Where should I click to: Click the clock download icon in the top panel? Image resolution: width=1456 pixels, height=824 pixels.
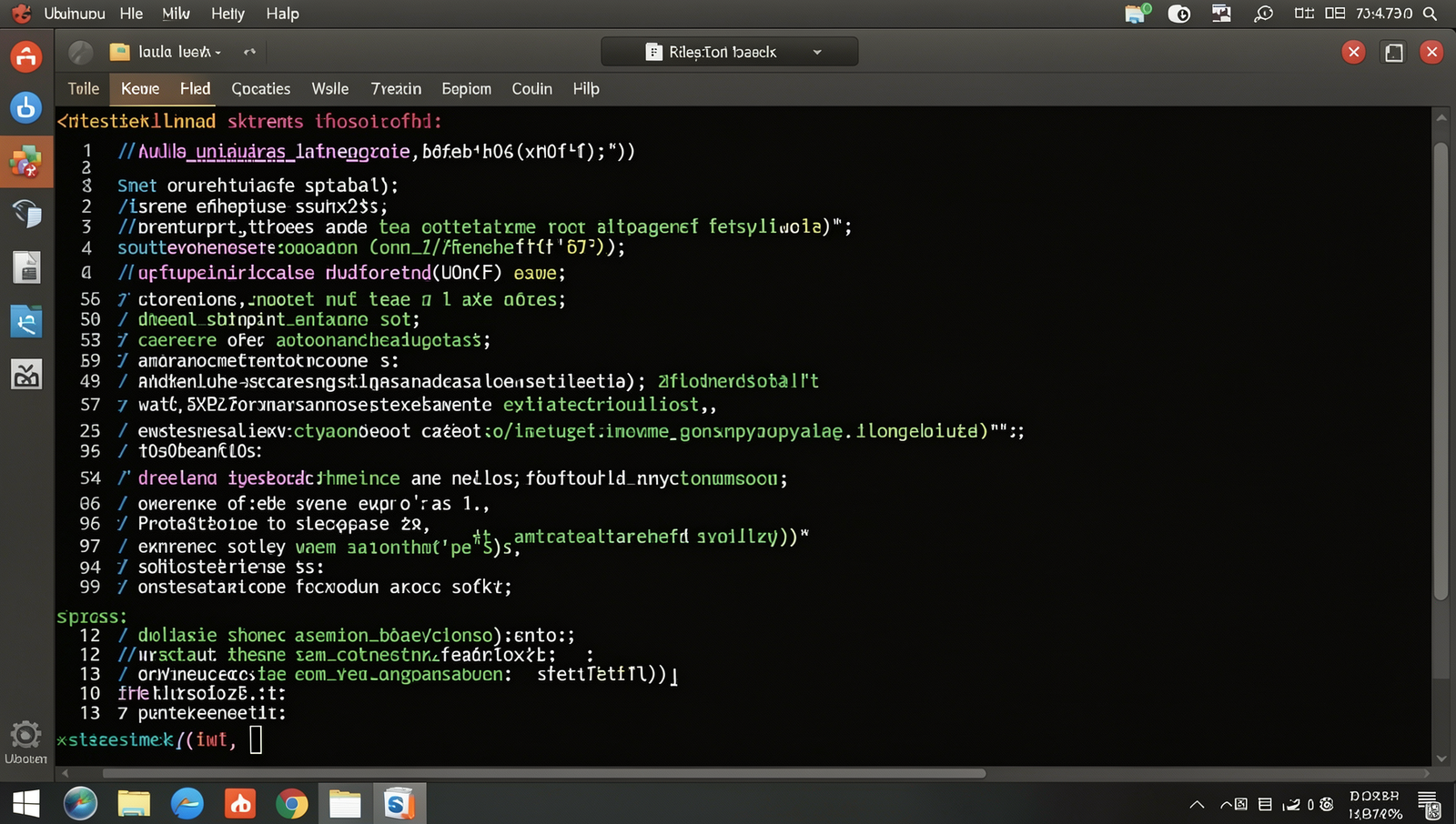pyautogui.click(x=1179, y=14)
